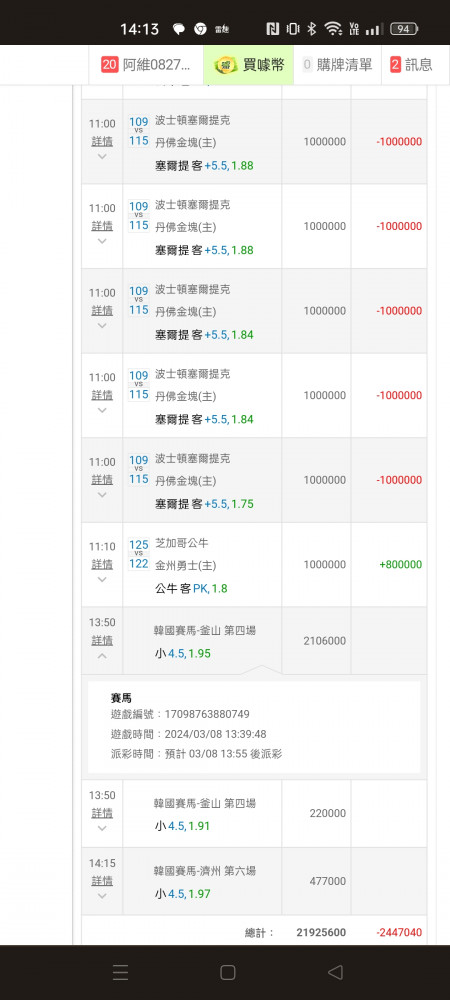Open the 訊息 messages tab

click(x=411, y=64)
